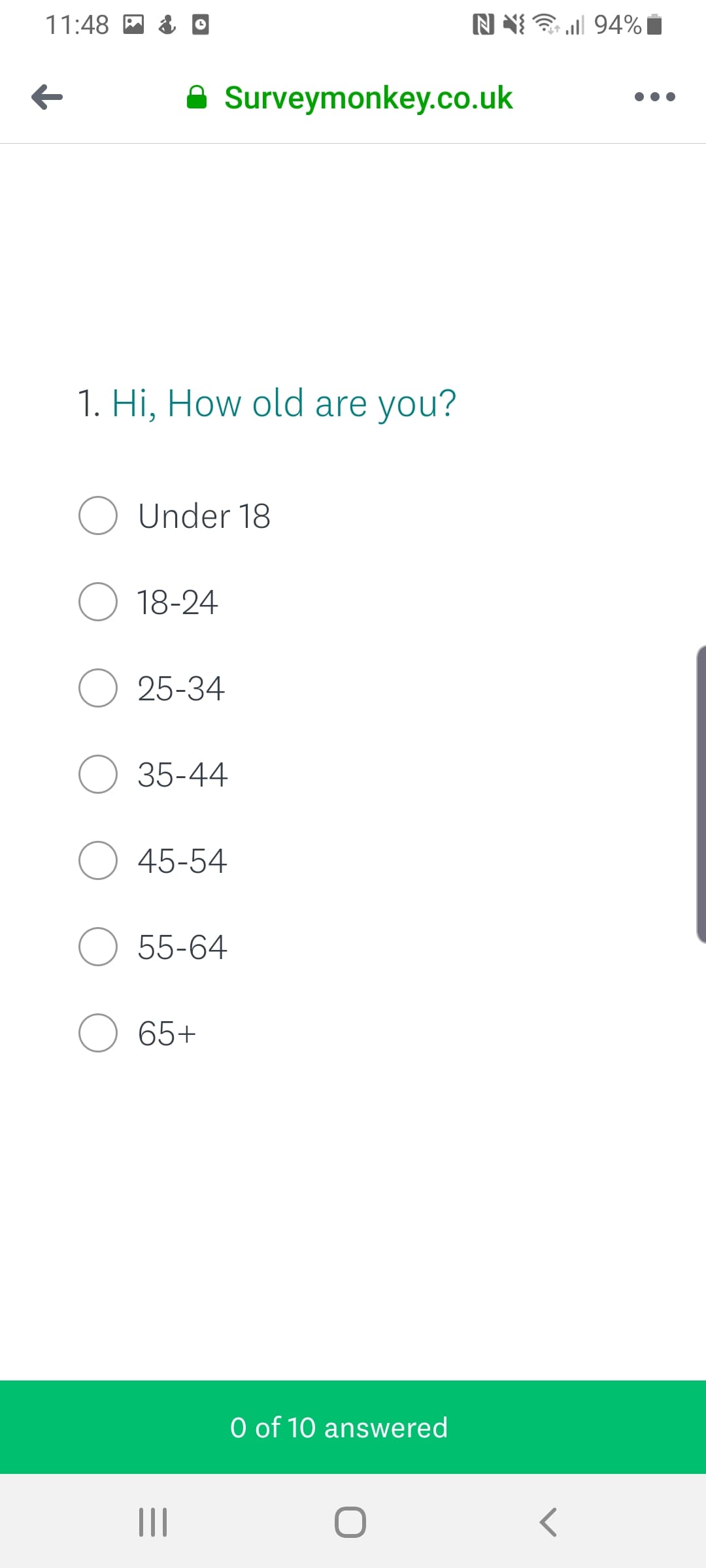Select the Under 18 radio button
Image resolution: width=706 pixels, height=1568 pixels.
pyautogui.click(x=98, y=515)
